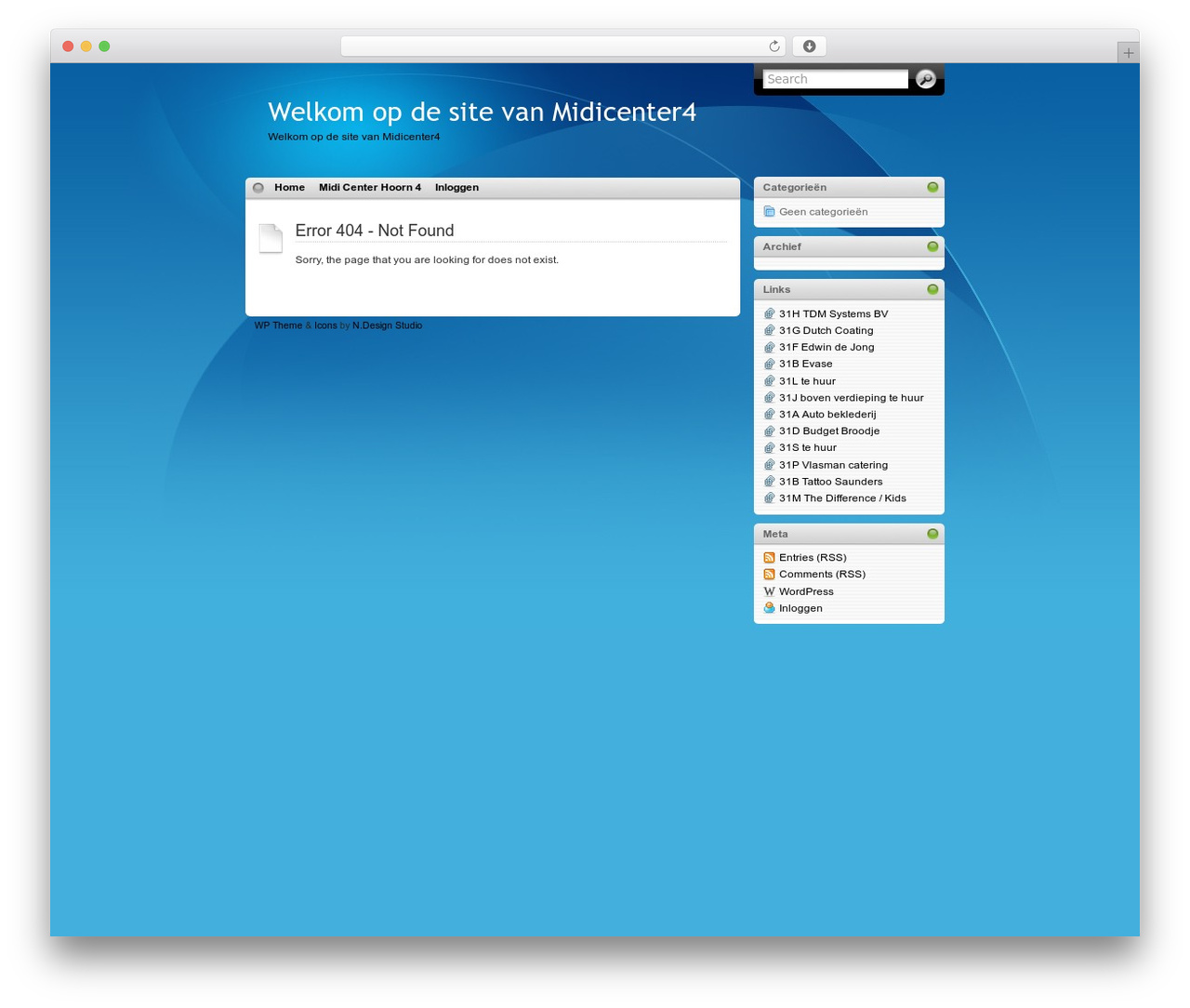Click the user icon beside Inloggen in Meta

[769, 608]
